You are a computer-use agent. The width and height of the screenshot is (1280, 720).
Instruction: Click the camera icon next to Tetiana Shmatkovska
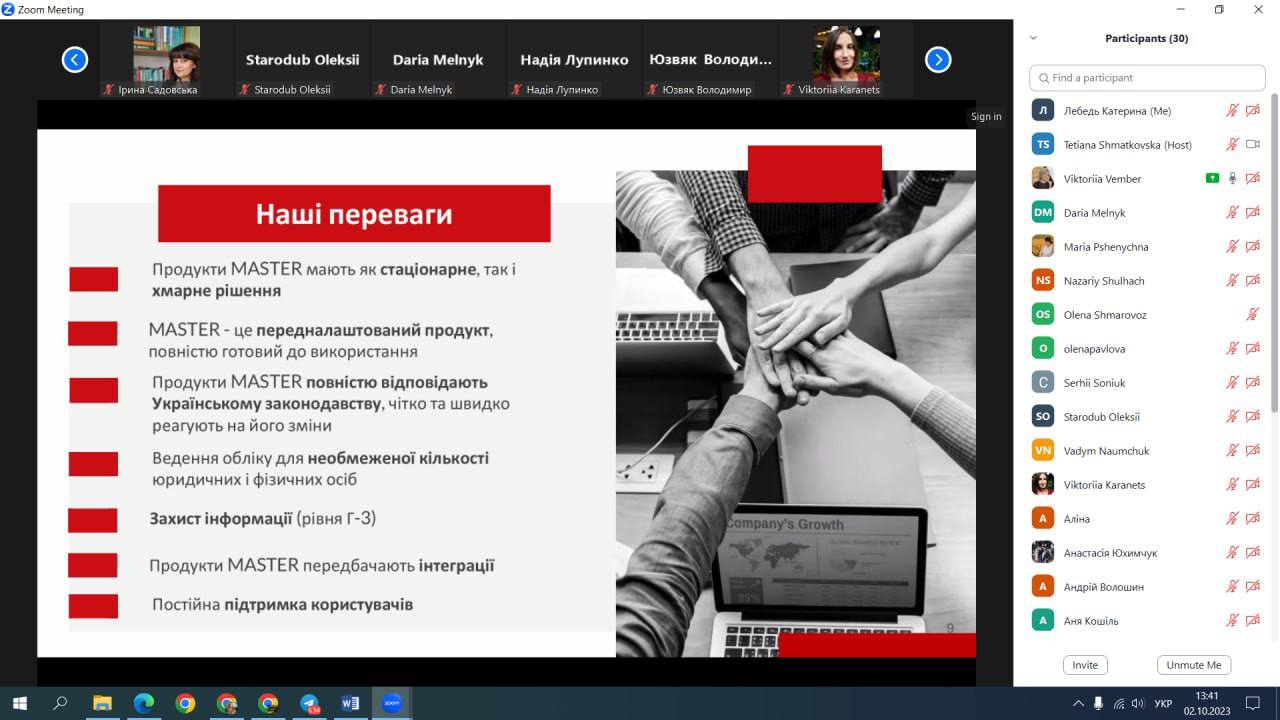pos(1253,144)
